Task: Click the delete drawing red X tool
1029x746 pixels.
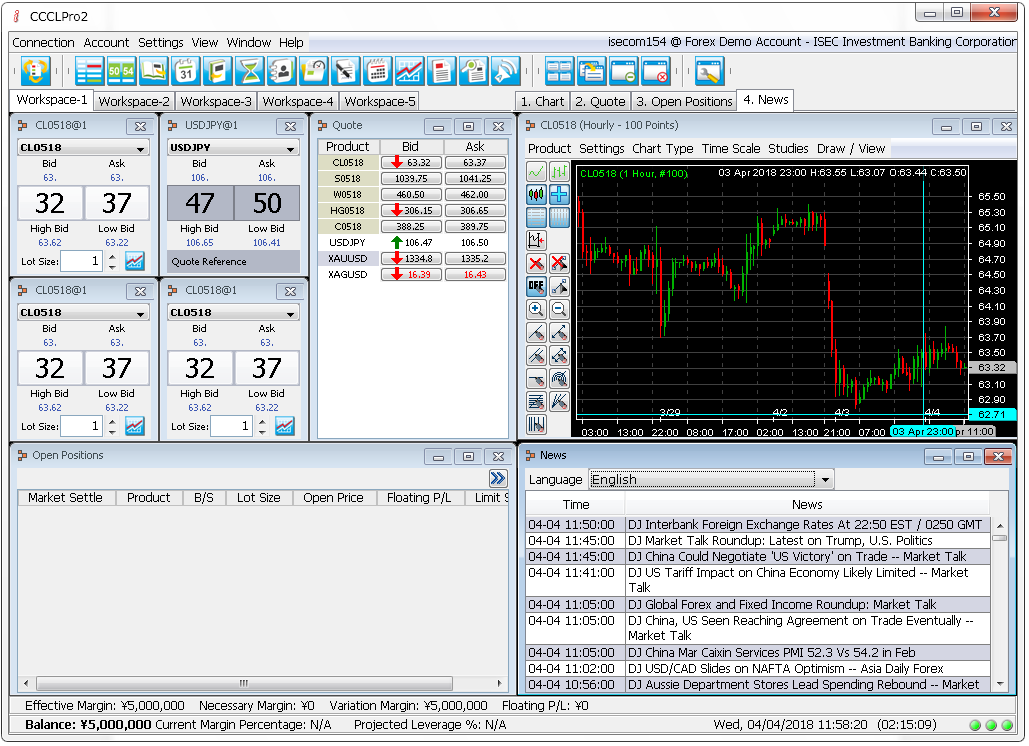Action: 536,263
